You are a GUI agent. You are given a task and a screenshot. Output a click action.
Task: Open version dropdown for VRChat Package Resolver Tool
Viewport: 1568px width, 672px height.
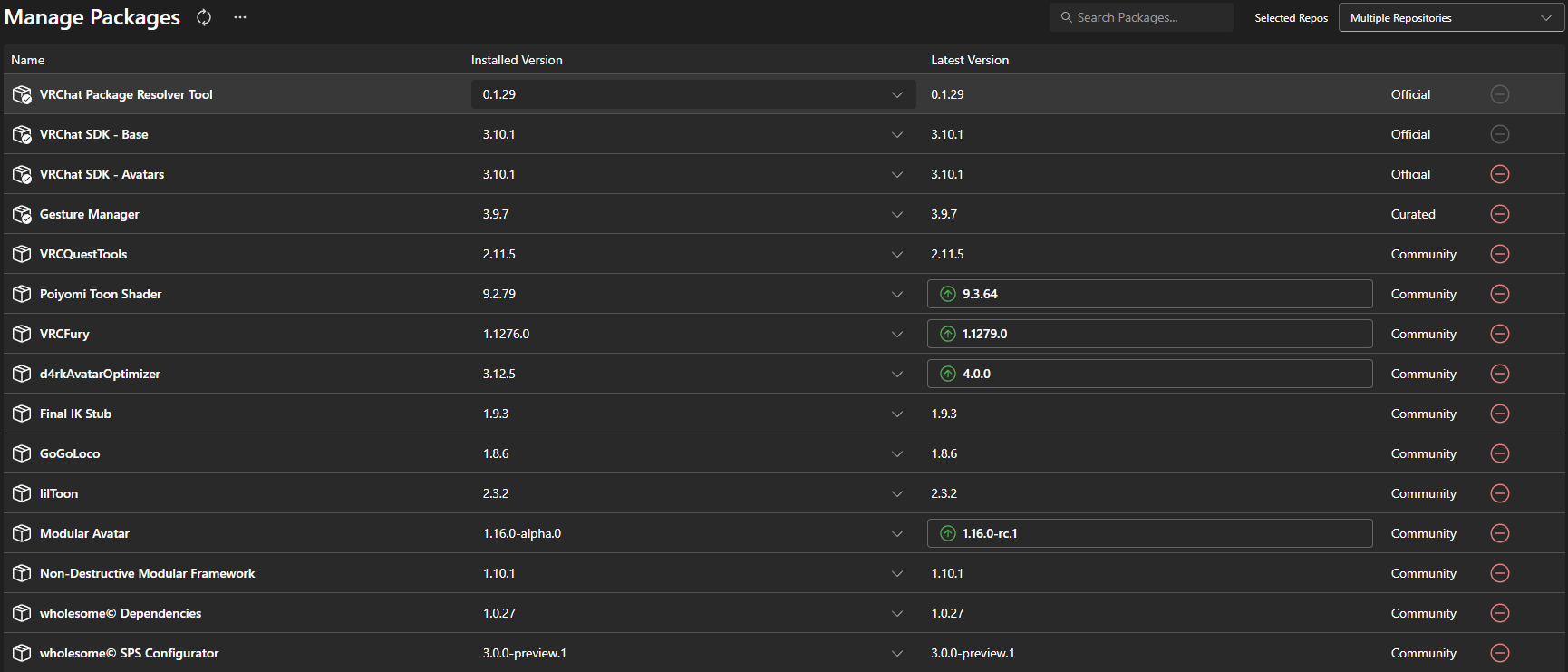point(693,94)
